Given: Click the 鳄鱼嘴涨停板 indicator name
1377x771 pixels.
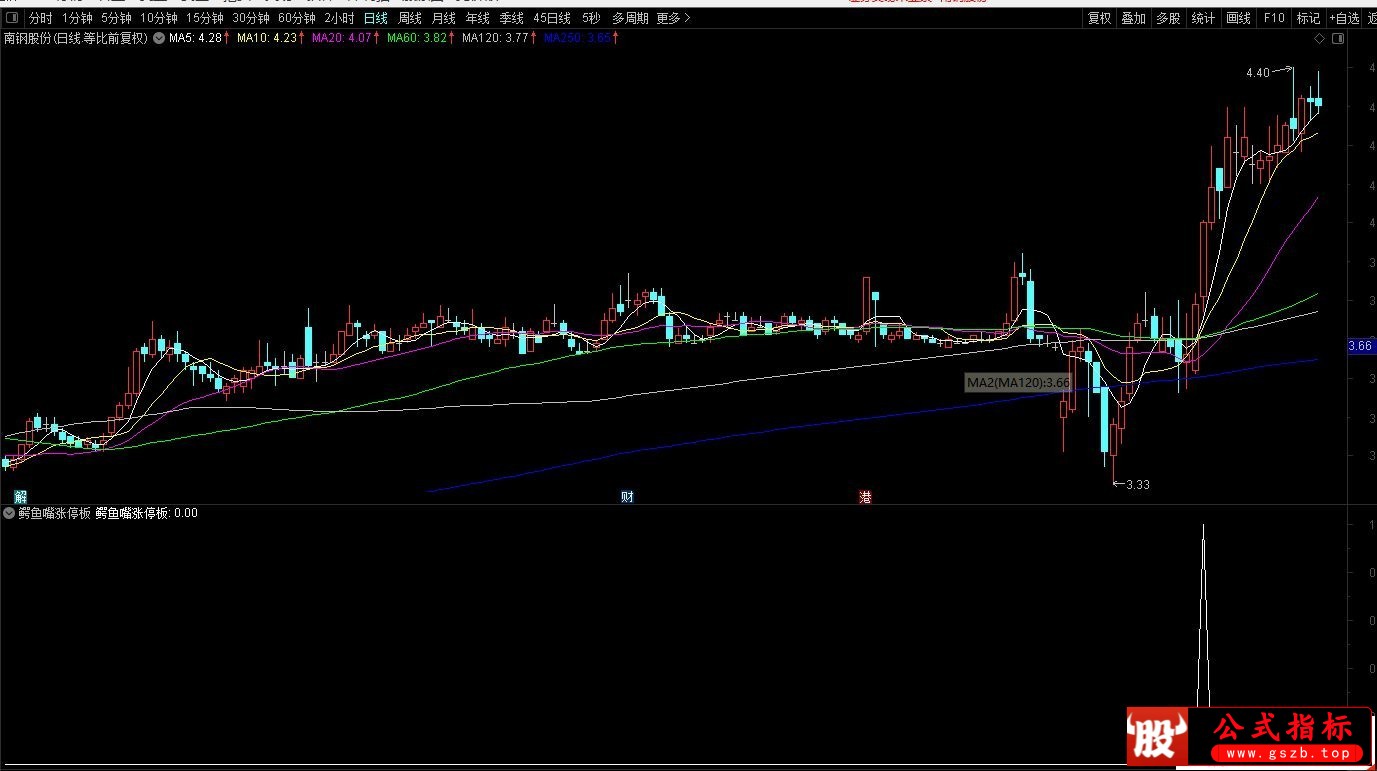Looking at the screenshot, I should [x=55, y=513].
